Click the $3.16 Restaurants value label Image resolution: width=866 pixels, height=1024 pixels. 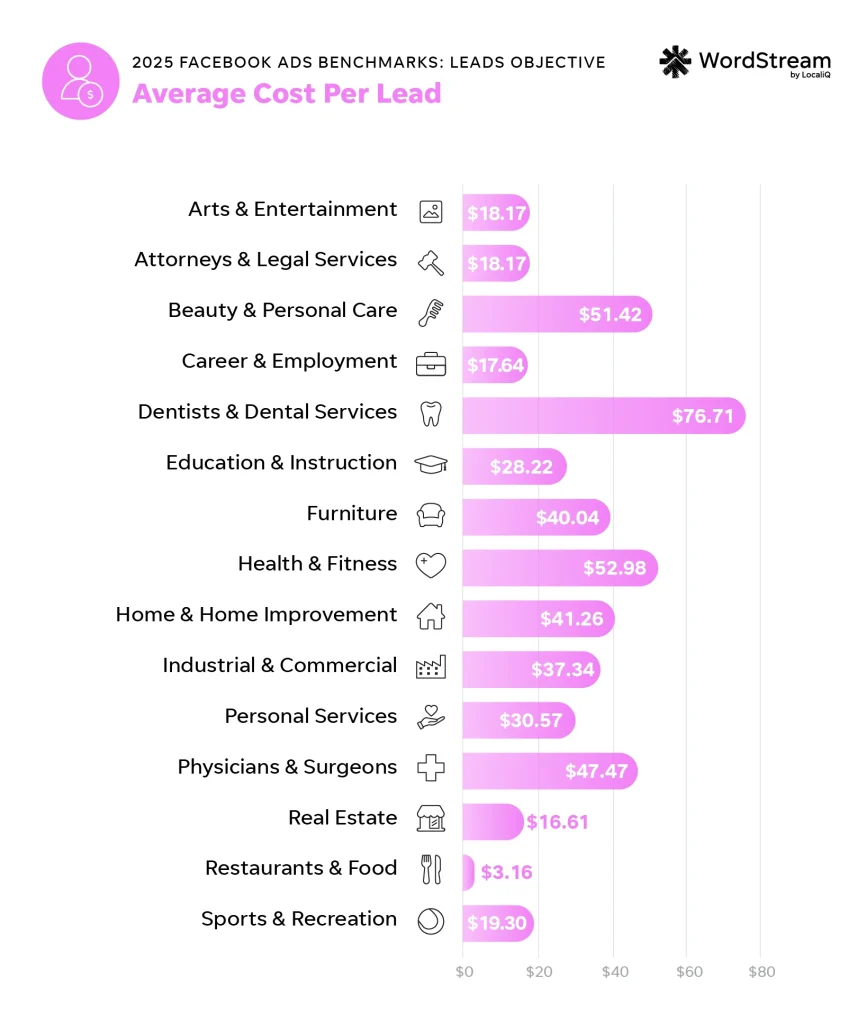[506, 872]
